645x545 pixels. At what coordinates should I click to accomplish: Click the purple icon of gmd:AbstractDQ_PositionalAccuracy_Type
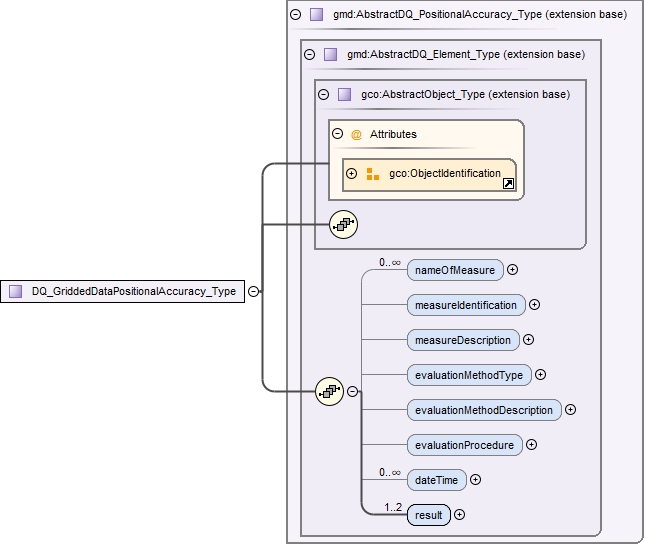click(x=316, y=15)
